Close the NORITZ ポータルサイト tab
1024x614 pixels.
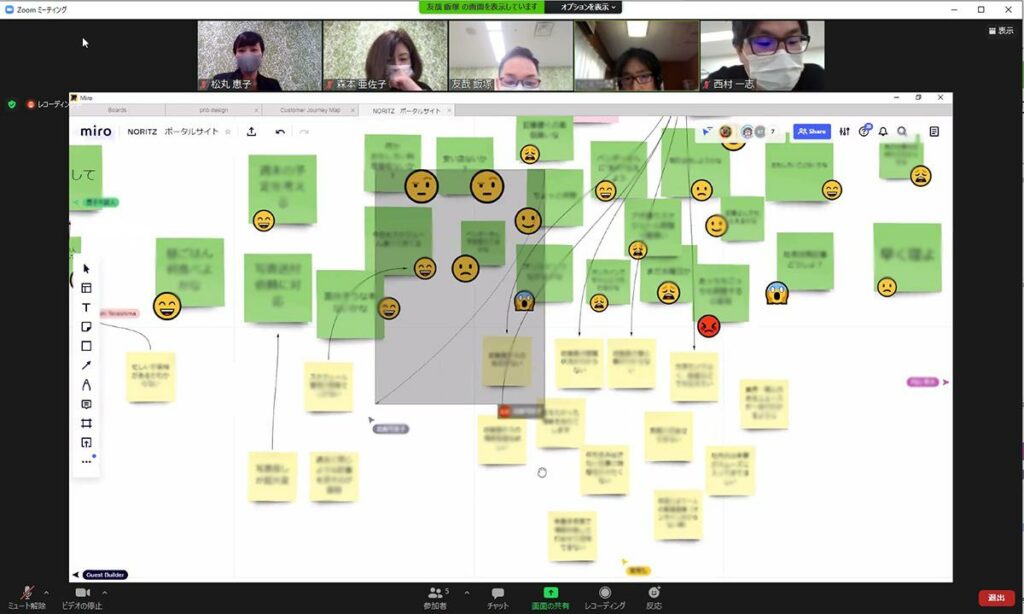449,110
